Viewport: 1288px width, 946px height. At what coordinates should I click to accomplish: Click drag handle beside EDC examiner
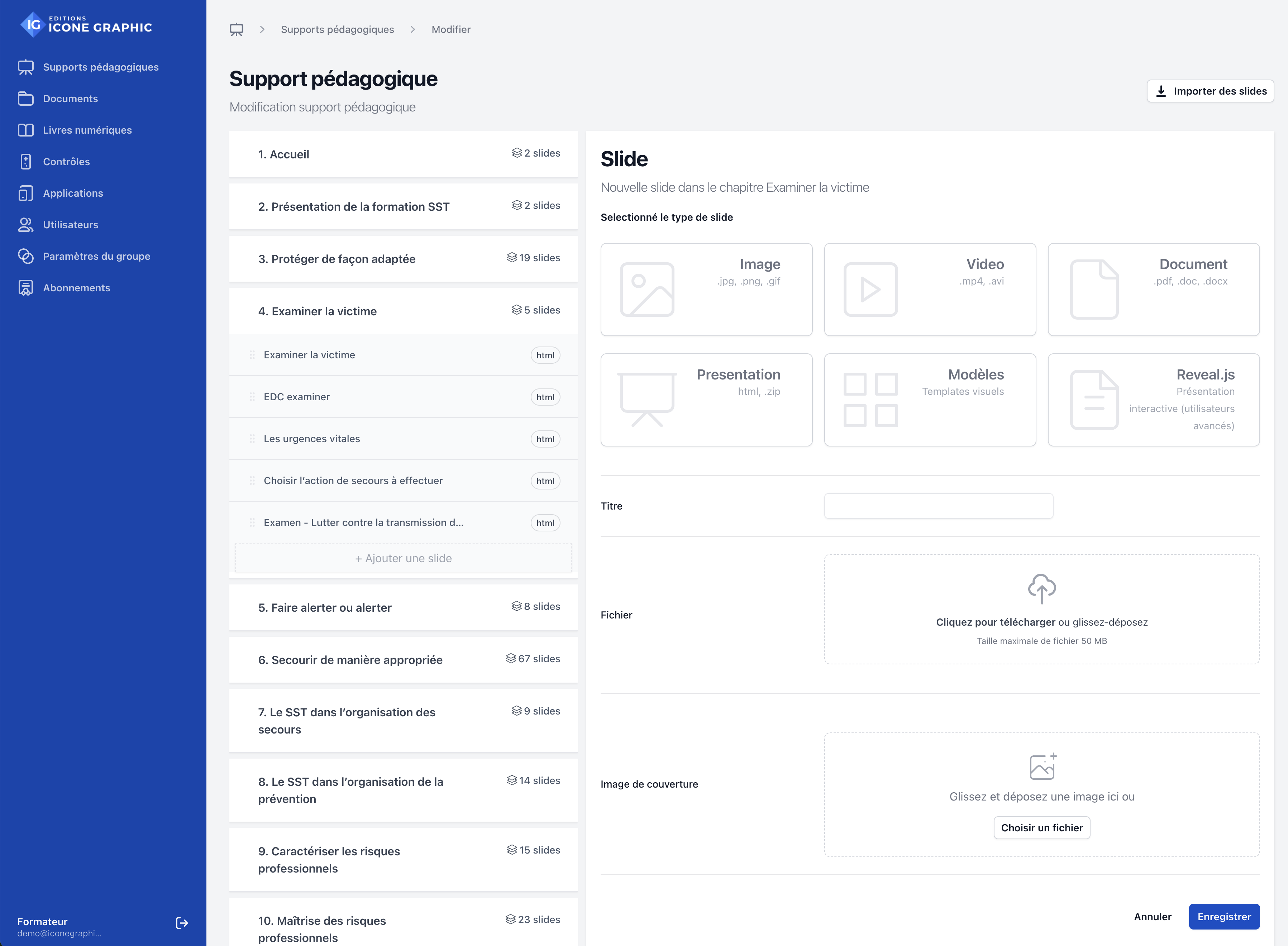point(252,397)
